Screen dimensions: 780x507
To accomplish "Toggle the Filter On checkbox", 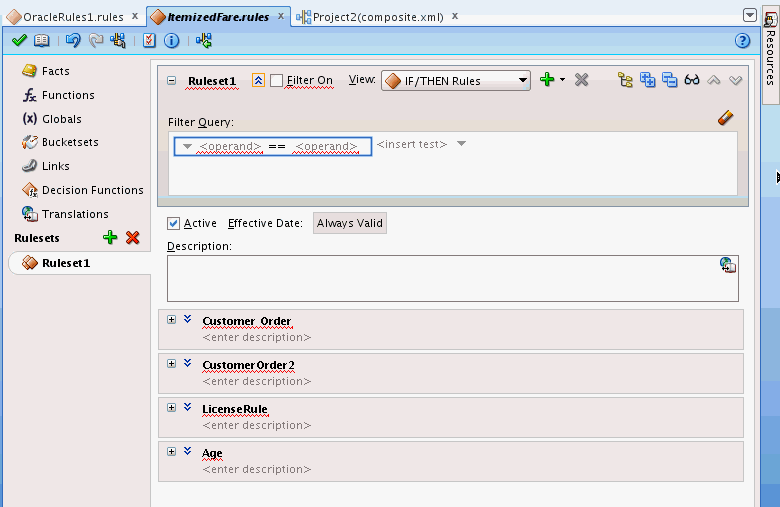I will 277,81.
